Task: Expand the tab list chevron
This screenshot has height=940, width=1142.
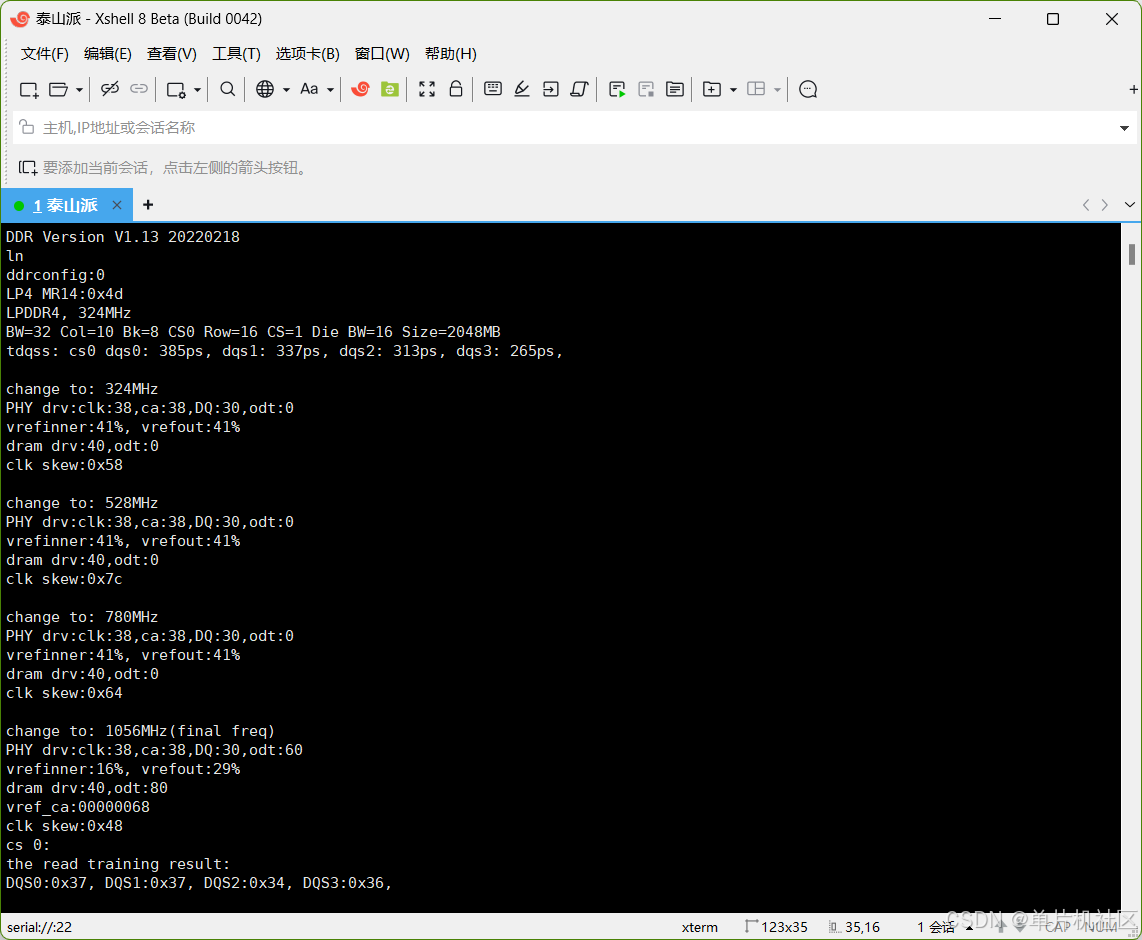Action: (1130, 205)
